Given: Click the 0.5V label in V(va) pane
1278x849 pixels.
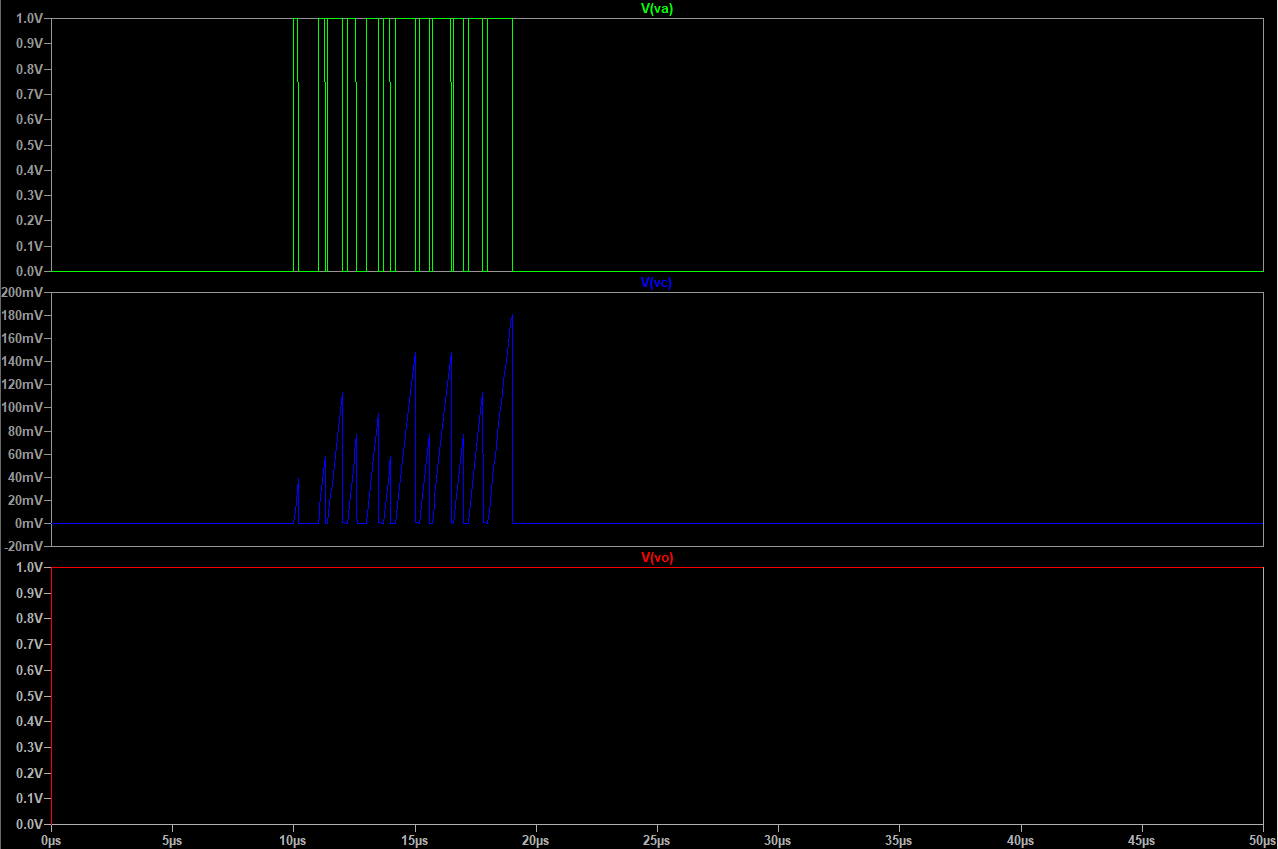Looking at the screenshot, I should tap(29, 145).
